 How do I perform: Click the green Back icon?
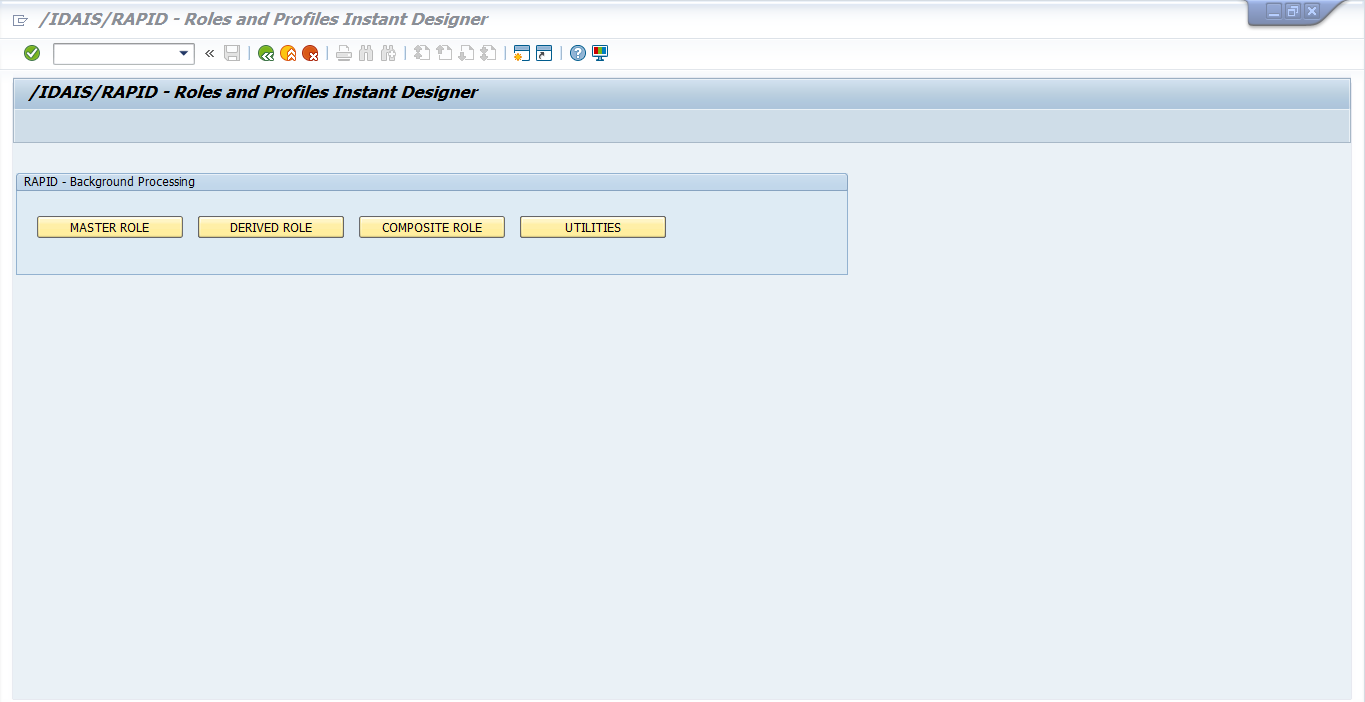coord(266,53)
